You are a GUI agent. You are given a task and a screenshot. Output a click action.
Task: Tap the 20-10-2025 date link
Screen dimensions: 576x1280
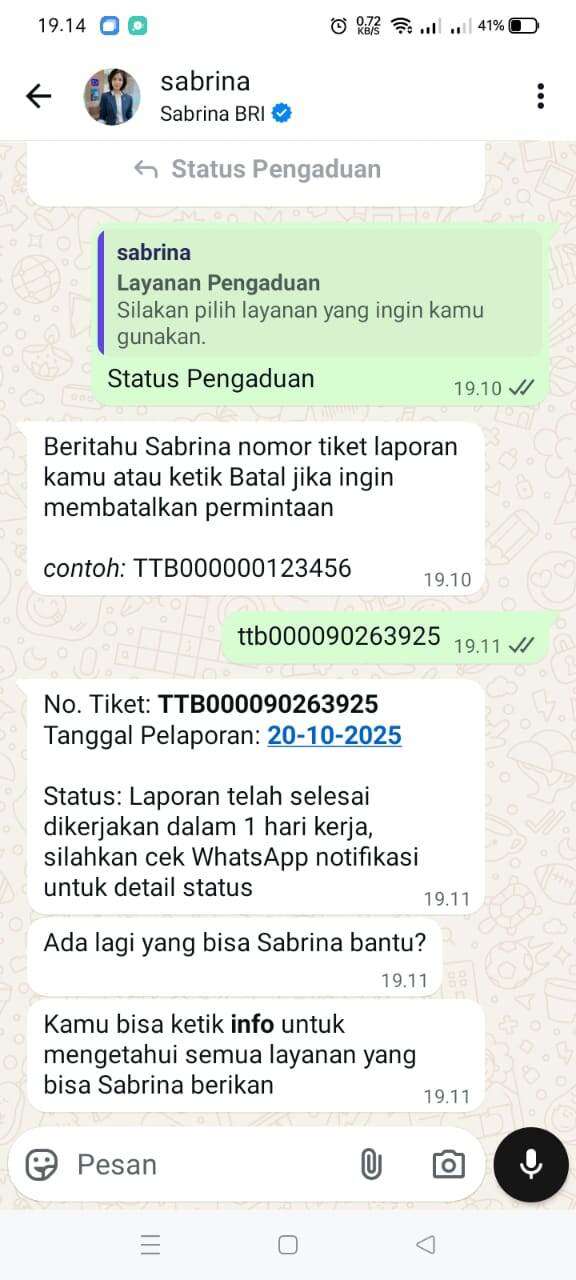334,736
